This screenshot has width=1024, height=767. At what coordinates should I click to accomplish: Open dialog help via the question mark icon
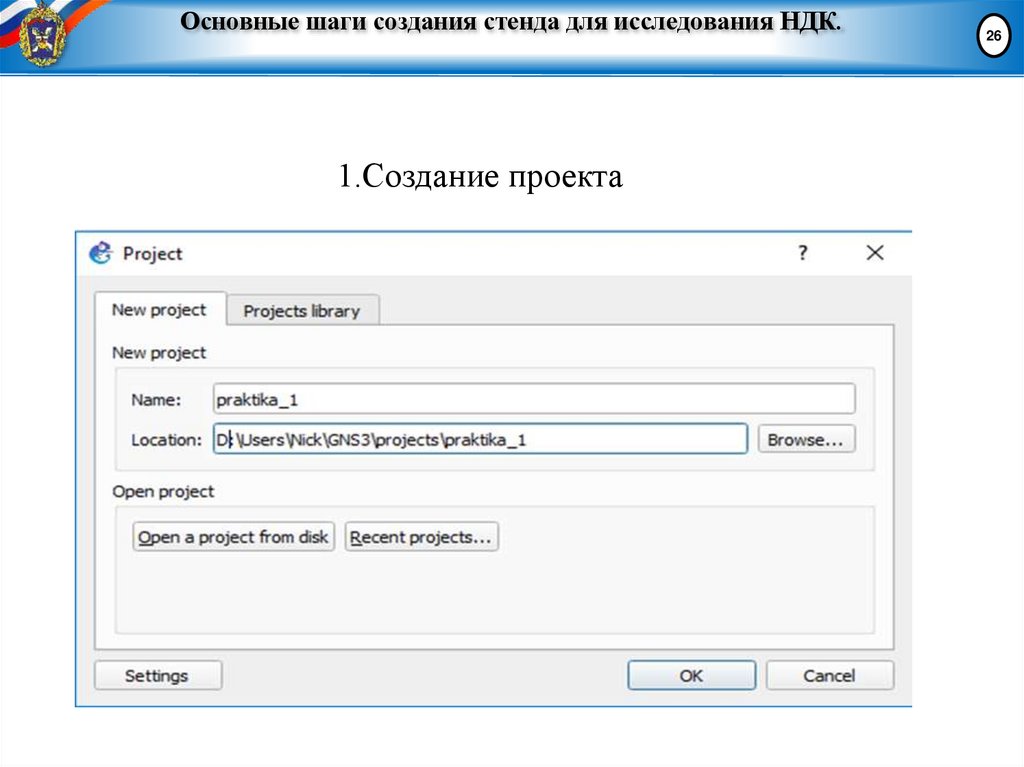coord(802,253)
